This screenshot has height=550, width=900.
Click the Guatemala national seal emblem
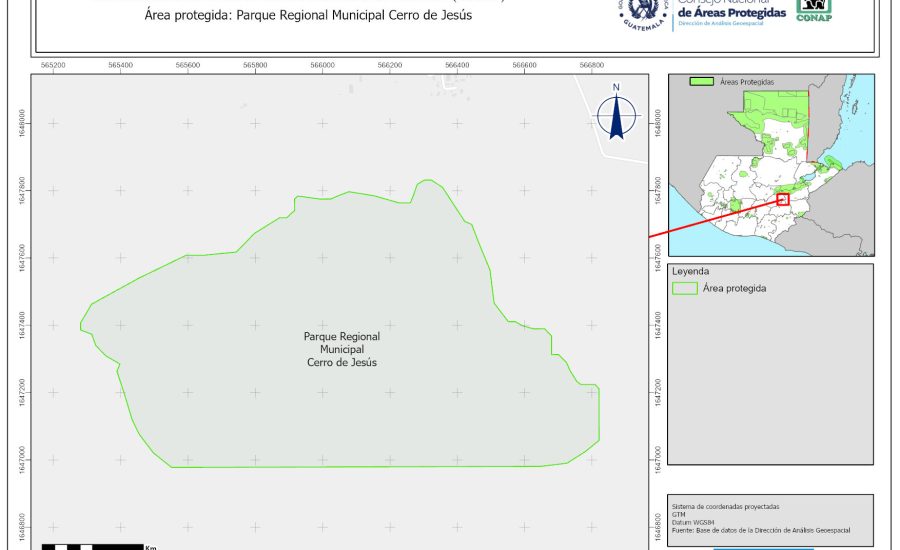coord(648,12)
